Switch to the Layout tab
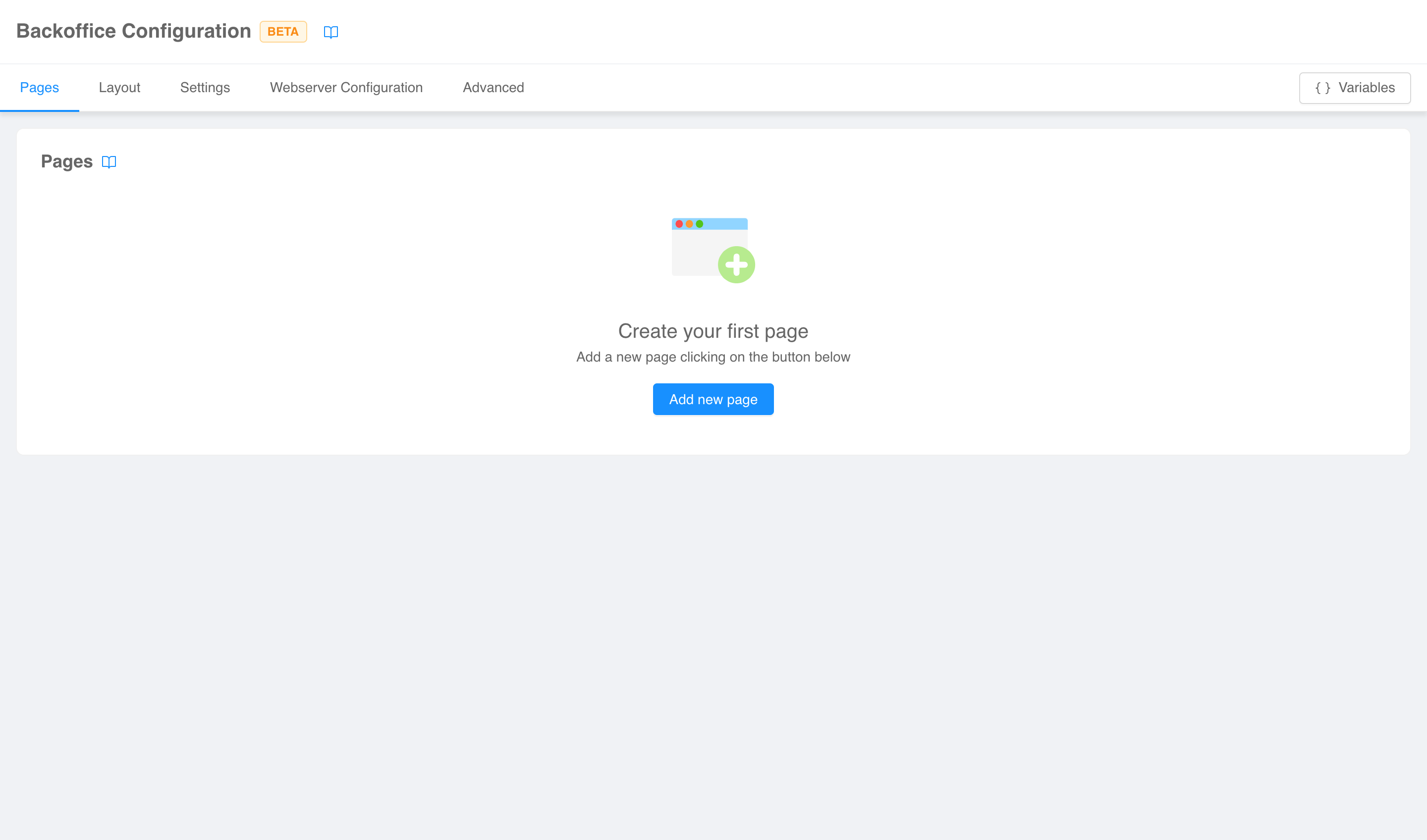This screenshot has width=1427, height=840. [119, 88]
